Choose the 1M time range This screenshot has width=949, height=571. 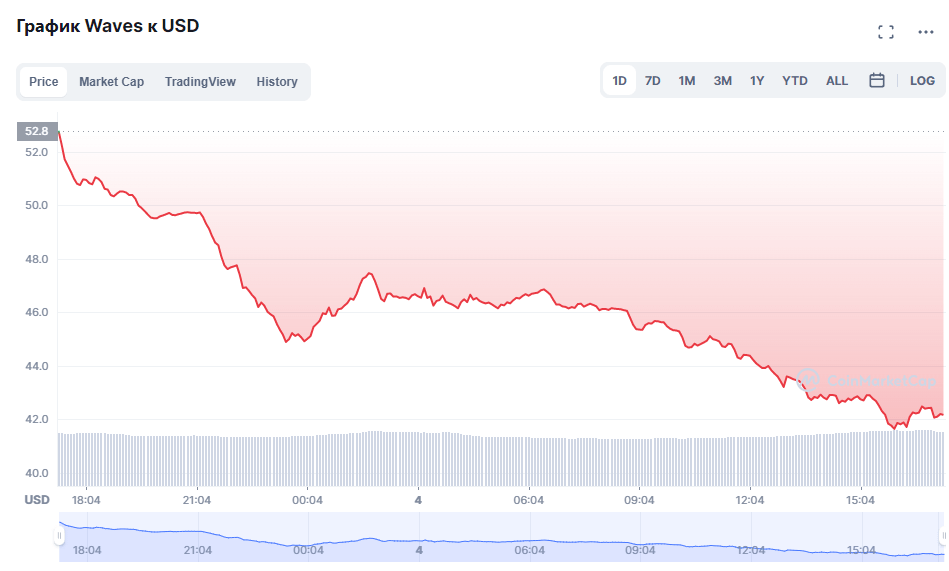(687, 81)
